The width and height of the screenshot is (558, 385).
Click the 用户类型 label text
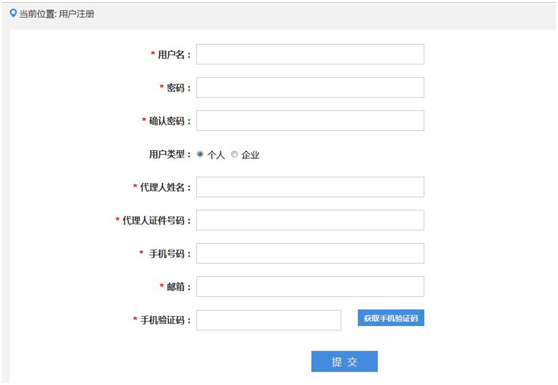coord(170,154)
